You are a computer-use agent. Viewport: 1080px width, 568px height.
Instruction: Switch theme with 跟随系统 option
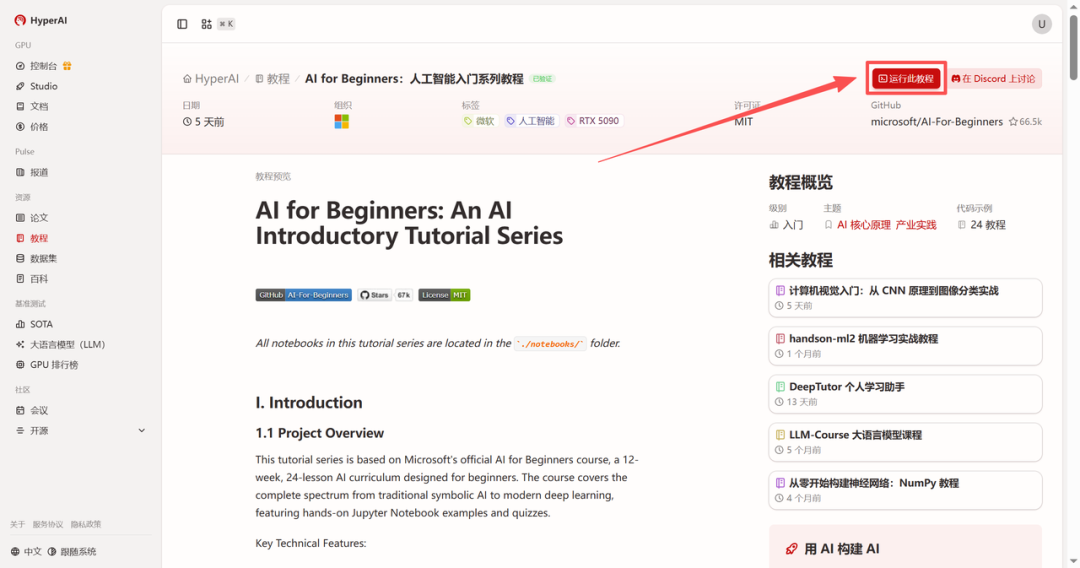point(72,551)
